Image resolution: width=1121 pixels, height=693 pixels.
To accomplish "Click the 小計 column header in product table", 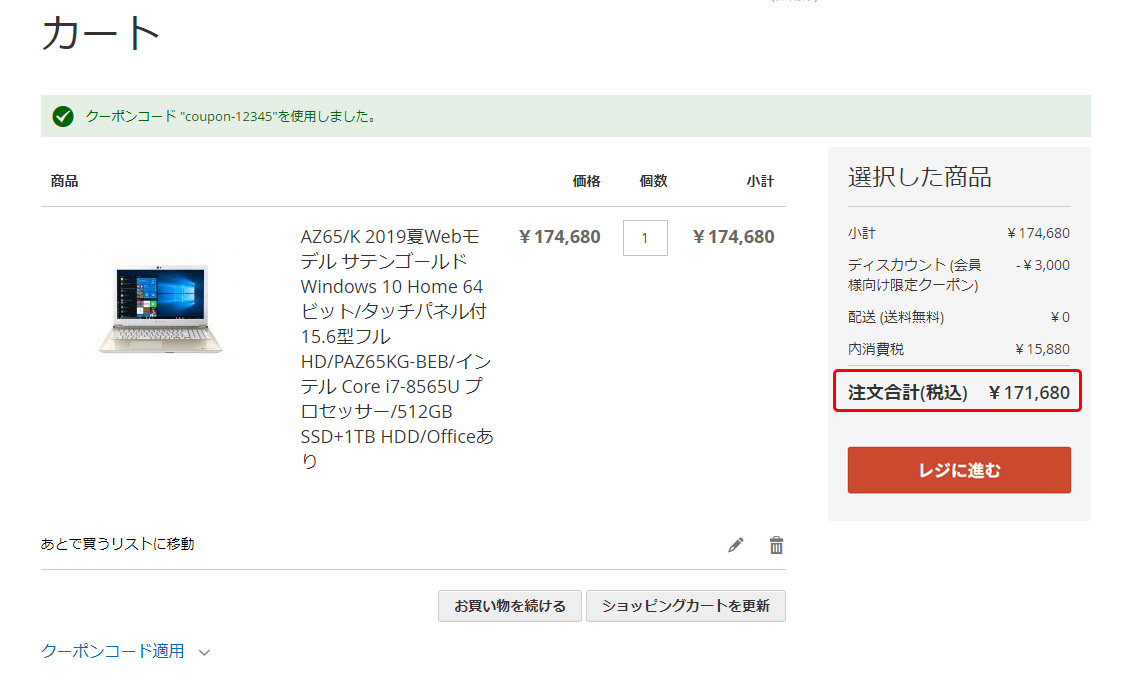I will 760,181.
